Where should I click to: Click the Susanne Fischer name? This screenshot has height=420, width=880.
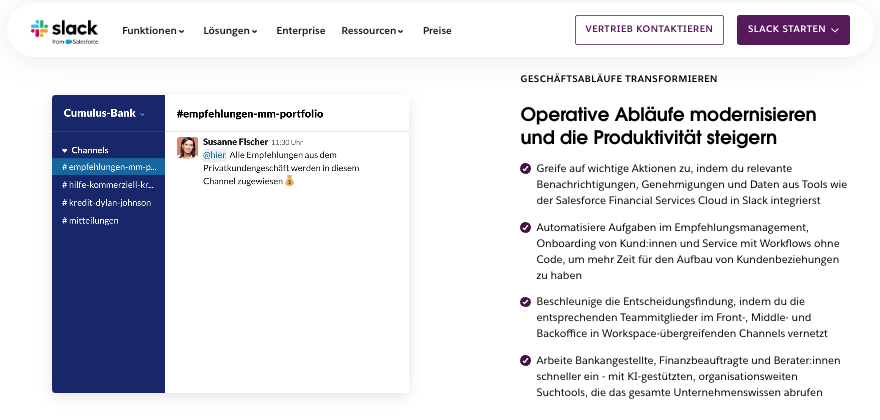(235, 142)
